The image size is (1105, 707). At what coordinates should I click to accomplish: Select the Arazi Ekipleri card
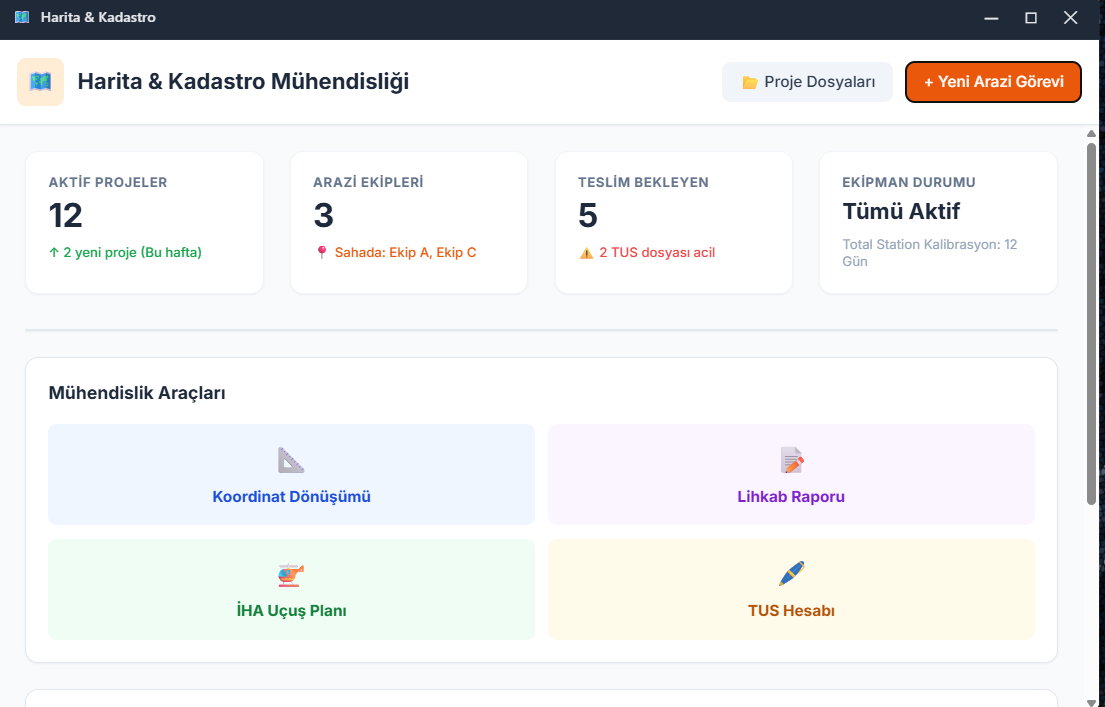[408, 222]
